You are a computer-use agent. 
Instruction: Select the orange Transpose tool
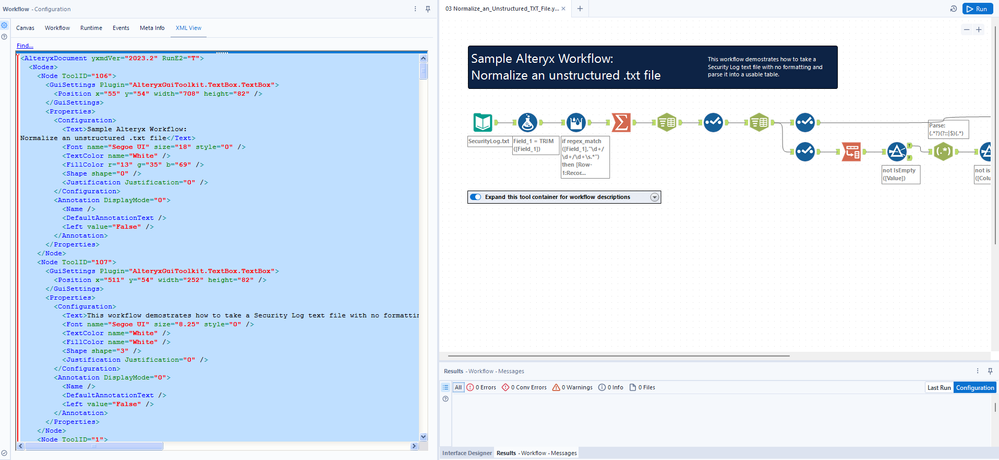click(x=851, y=152)
